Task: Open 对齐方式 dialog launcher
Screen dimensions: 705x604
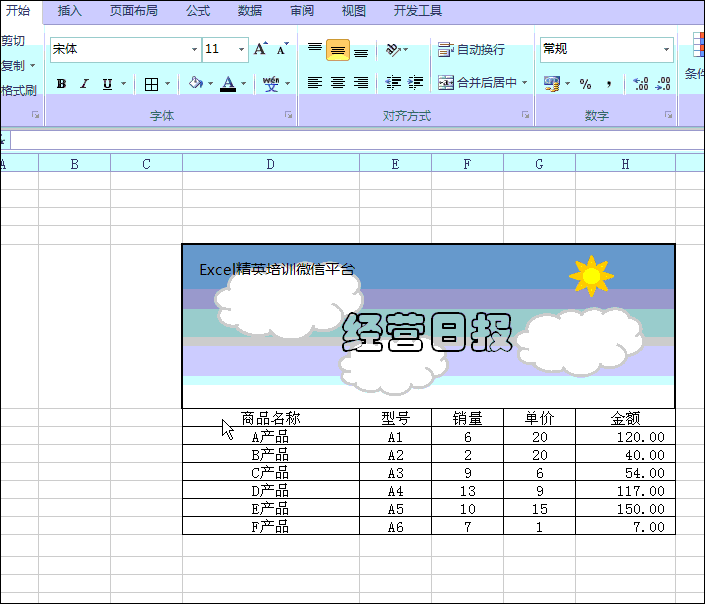Action: [525, 115]
